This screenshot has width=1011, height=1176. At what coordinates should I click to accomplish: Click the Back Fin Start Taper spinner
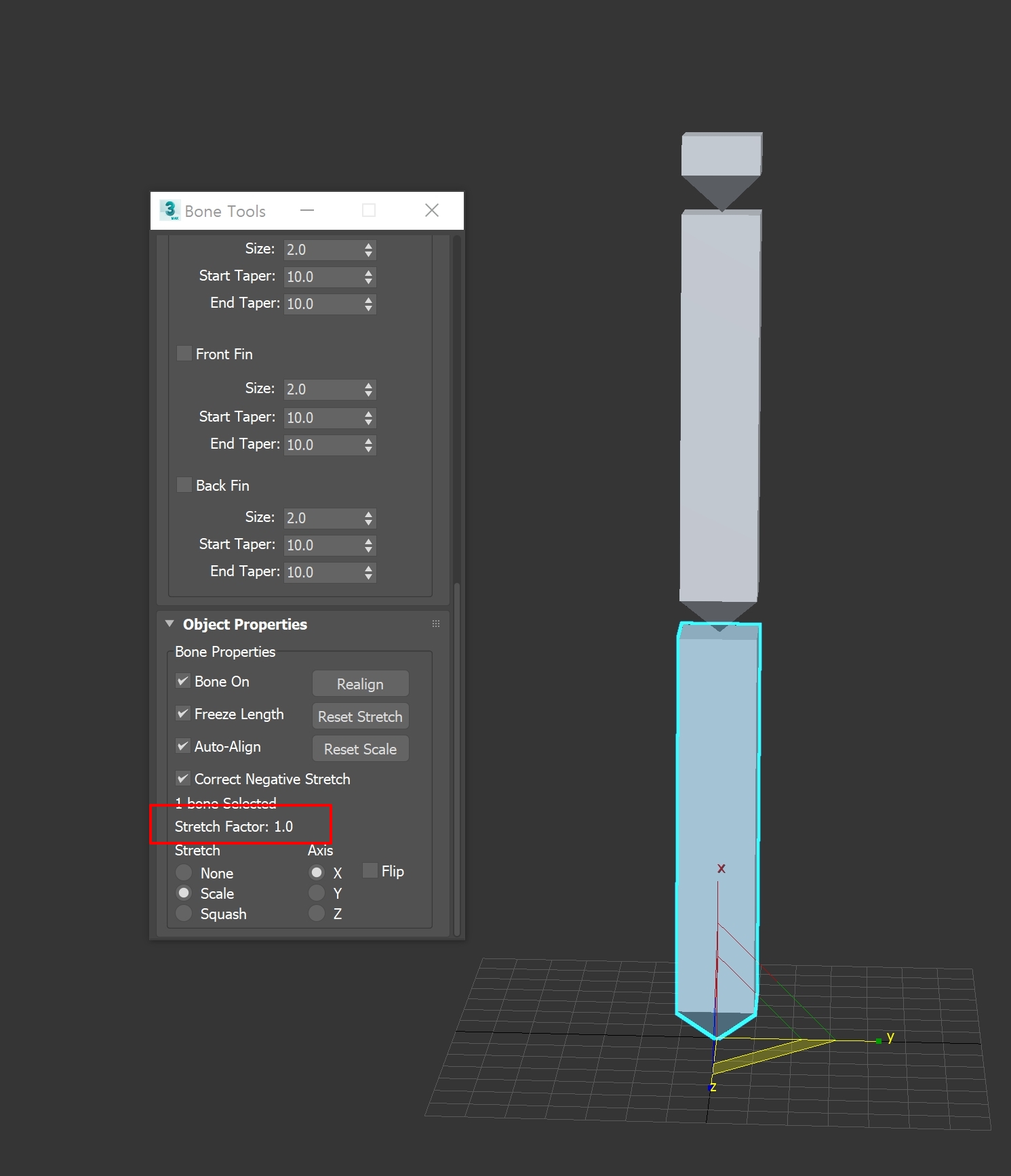[368, 545]
